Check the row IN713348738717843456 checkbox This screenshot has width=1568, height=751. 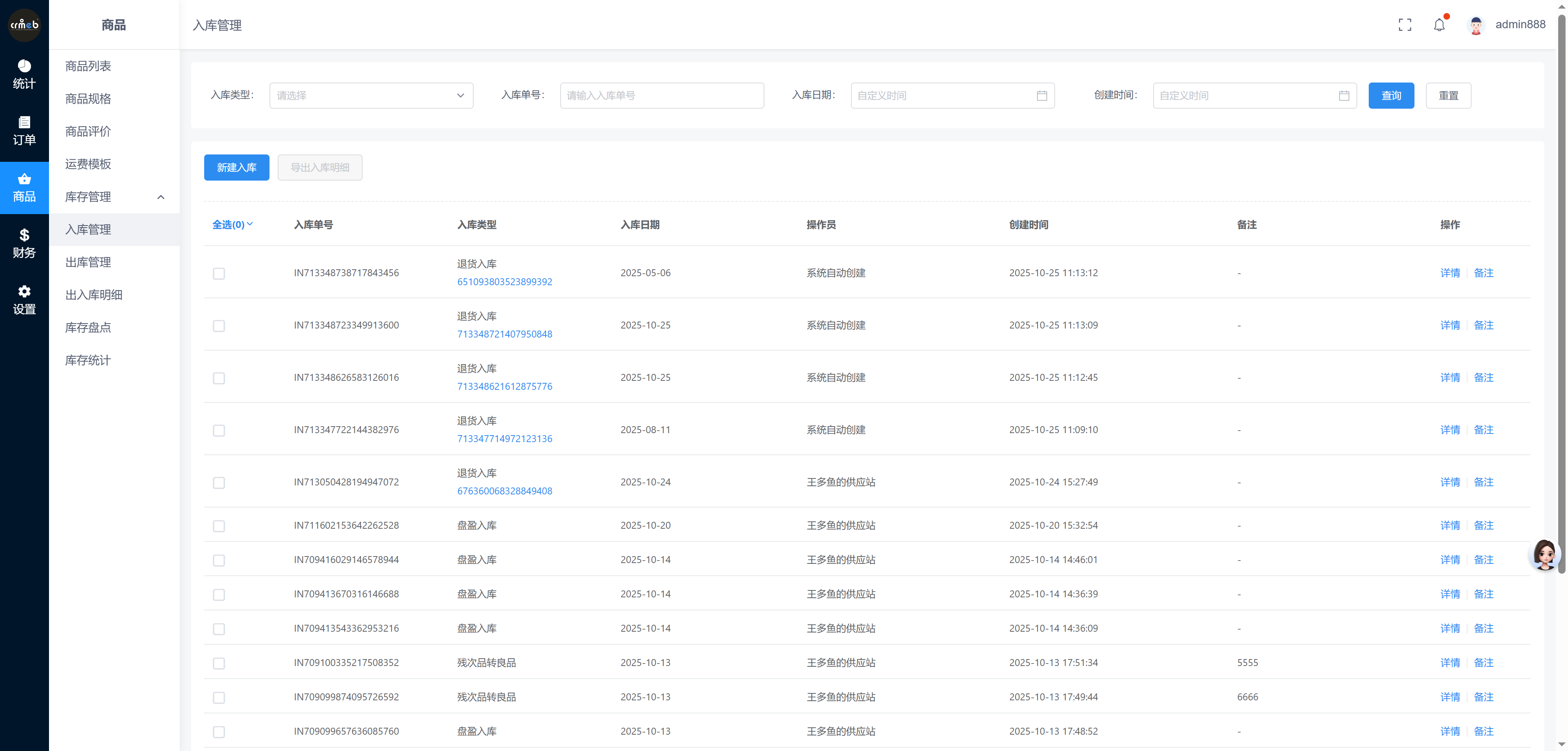pyautogui.click(x=219, y=273)
